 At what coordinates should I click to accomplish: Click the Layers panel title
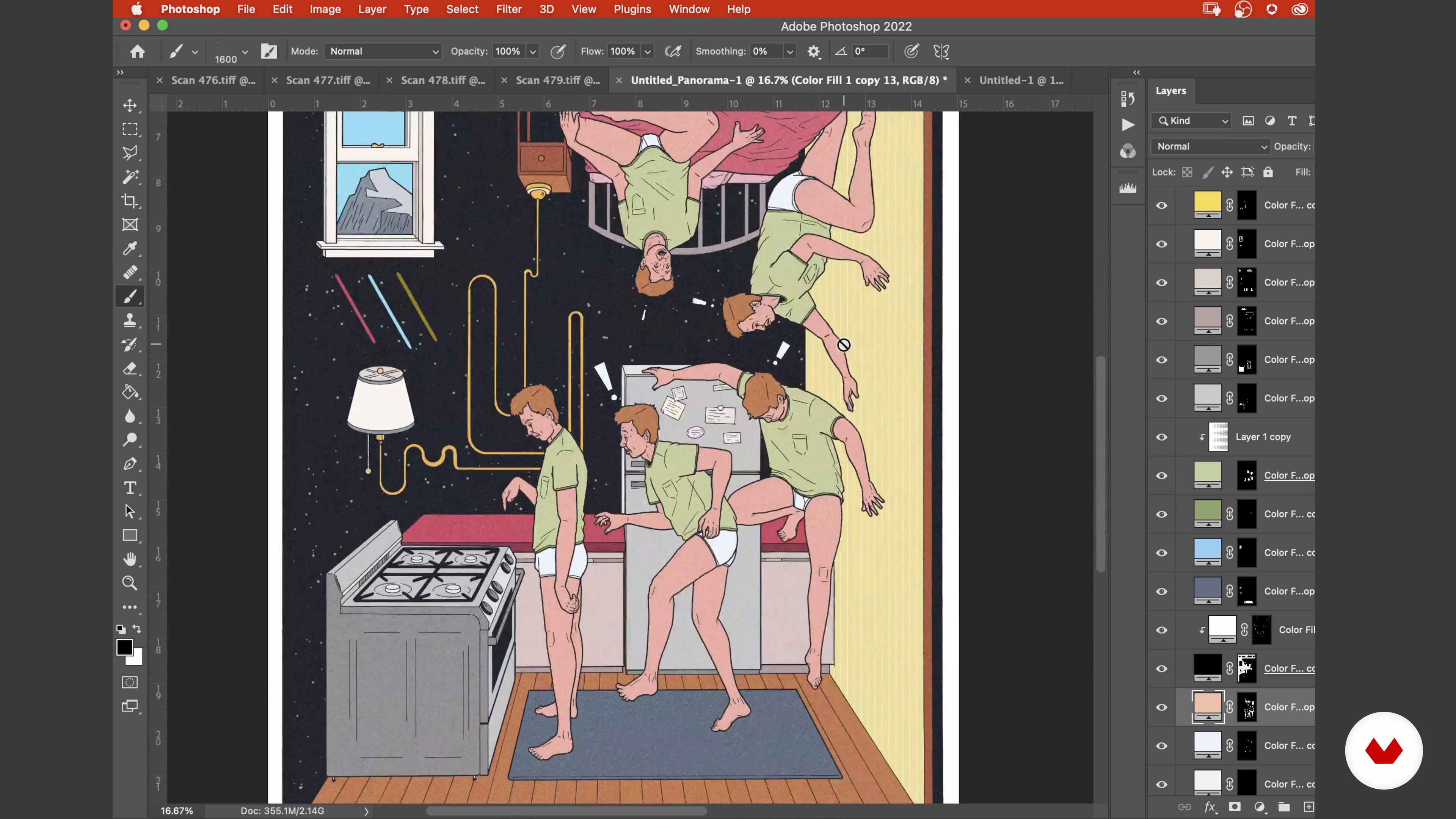(x=1170, y=91)
